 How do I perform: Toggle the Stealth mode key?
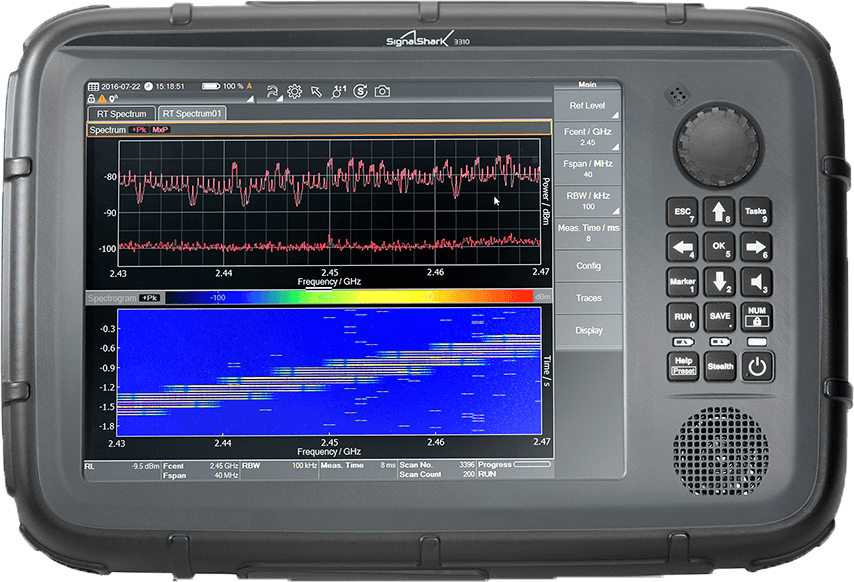click(x=719, y=366)
